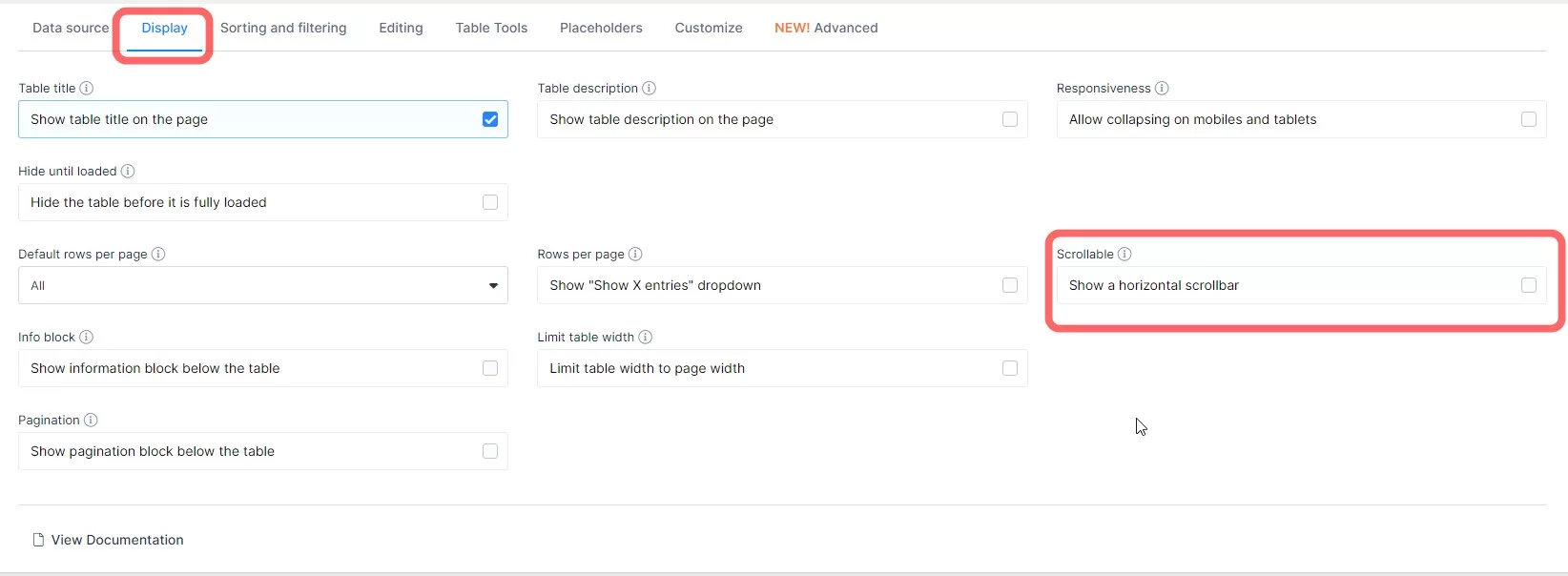Click info icon next to Default rows per page
Image resolution: width=1568 pixels, height=576 pixels.
(x=158, y=255)
